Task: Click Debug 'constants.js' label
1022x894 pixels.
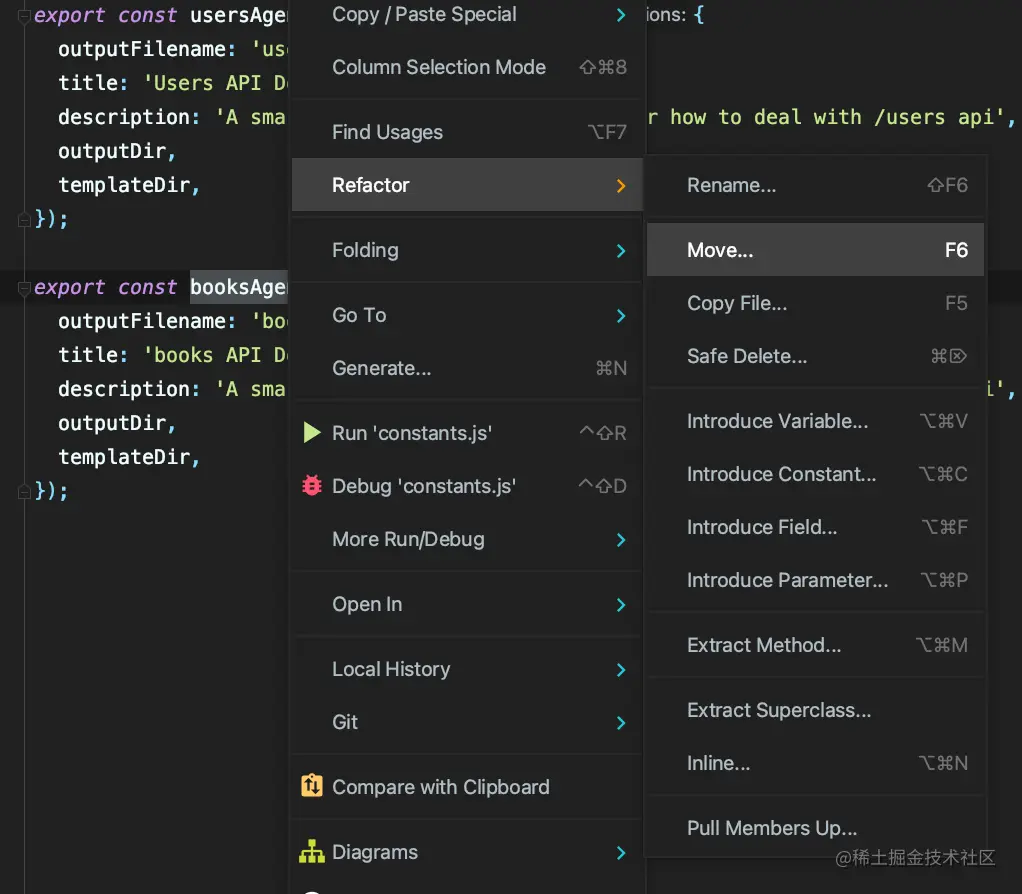Action: (x=424, y=486)
